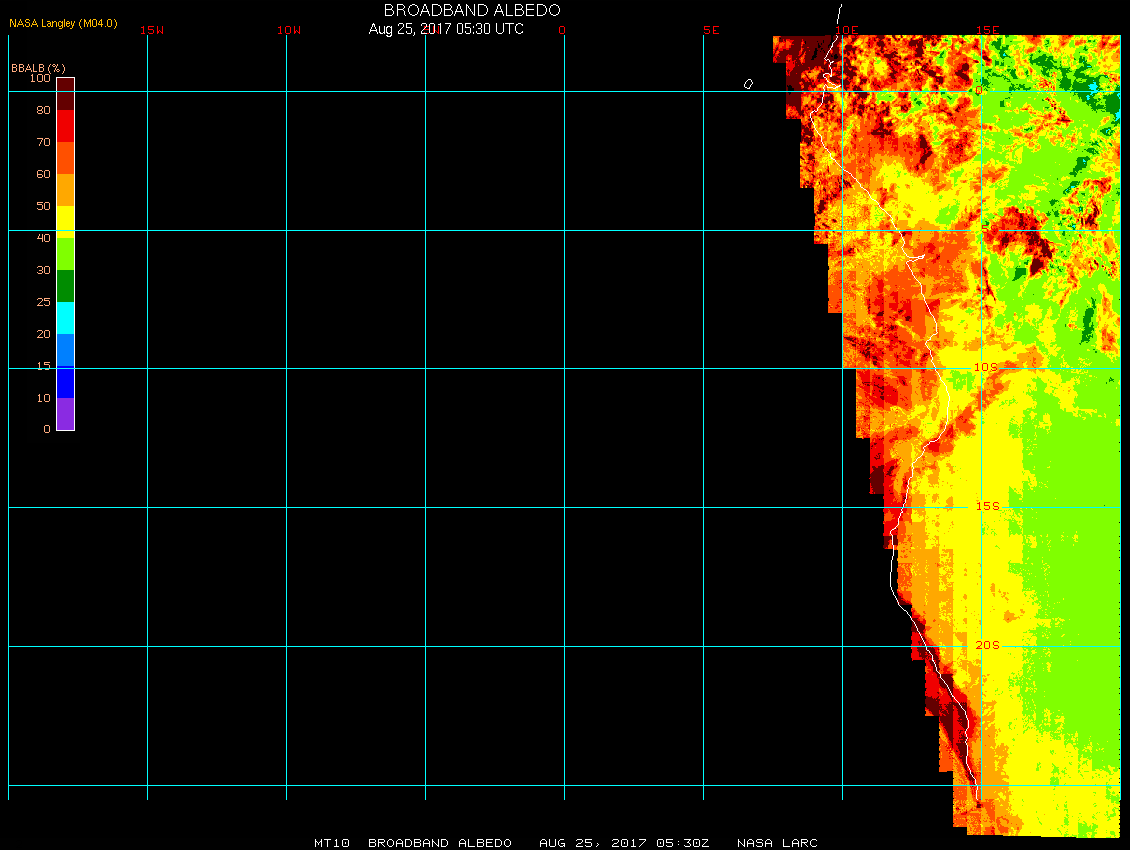Click the NASA LARC footer text
Image resolution: width=1130 pixels, height=850 pixels.
(x=777, y=843)
